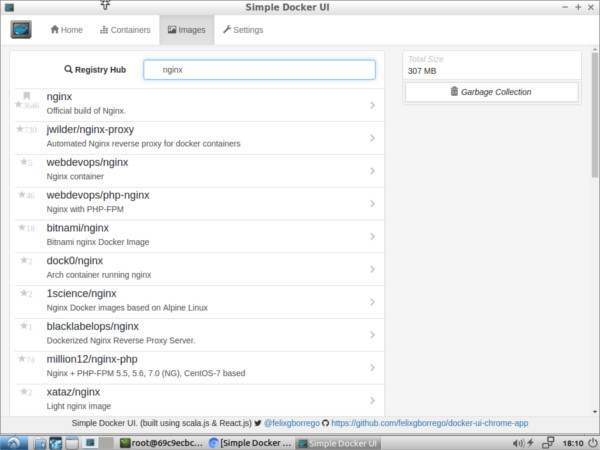Open the start menu icon on taskbar

coord(14,443)
